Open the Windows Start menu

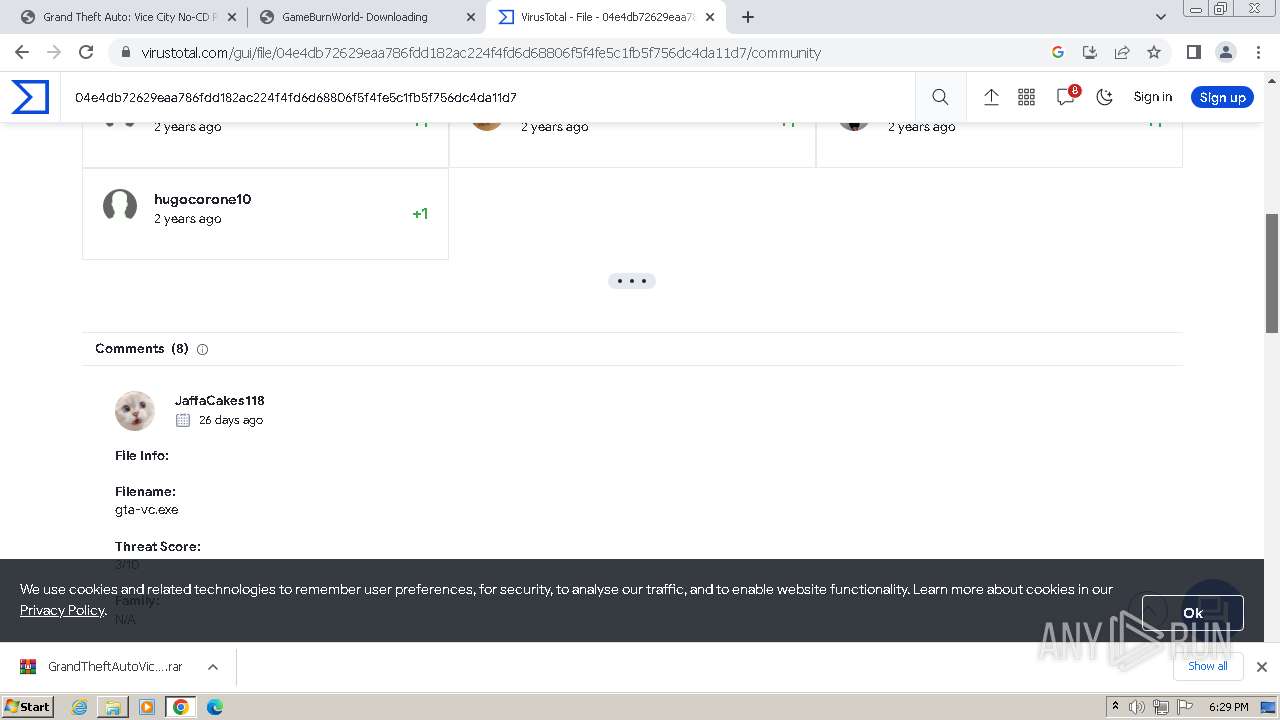pos(27,706)
